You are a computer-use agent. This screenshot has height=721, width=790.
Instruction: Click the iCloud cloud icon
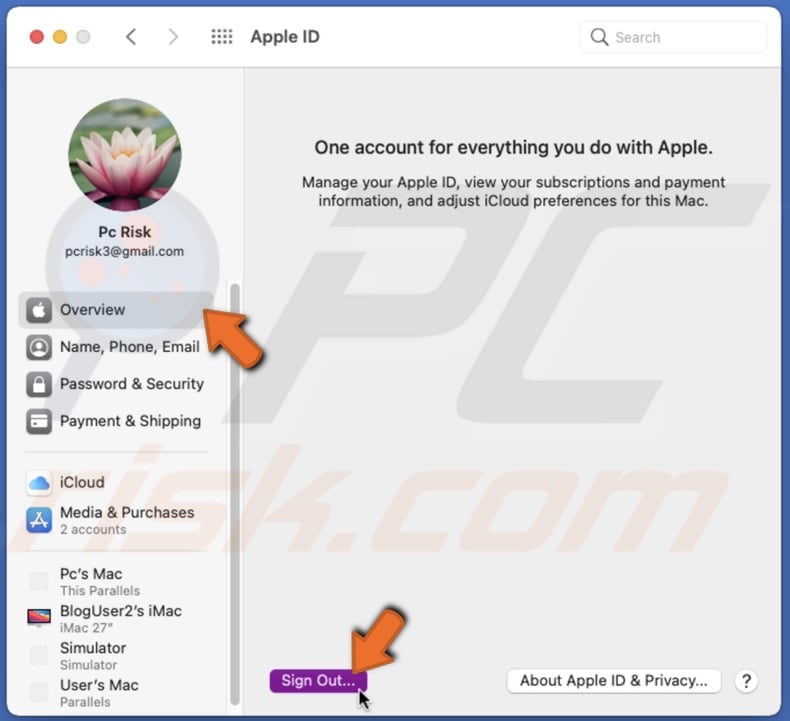[39, 483]
